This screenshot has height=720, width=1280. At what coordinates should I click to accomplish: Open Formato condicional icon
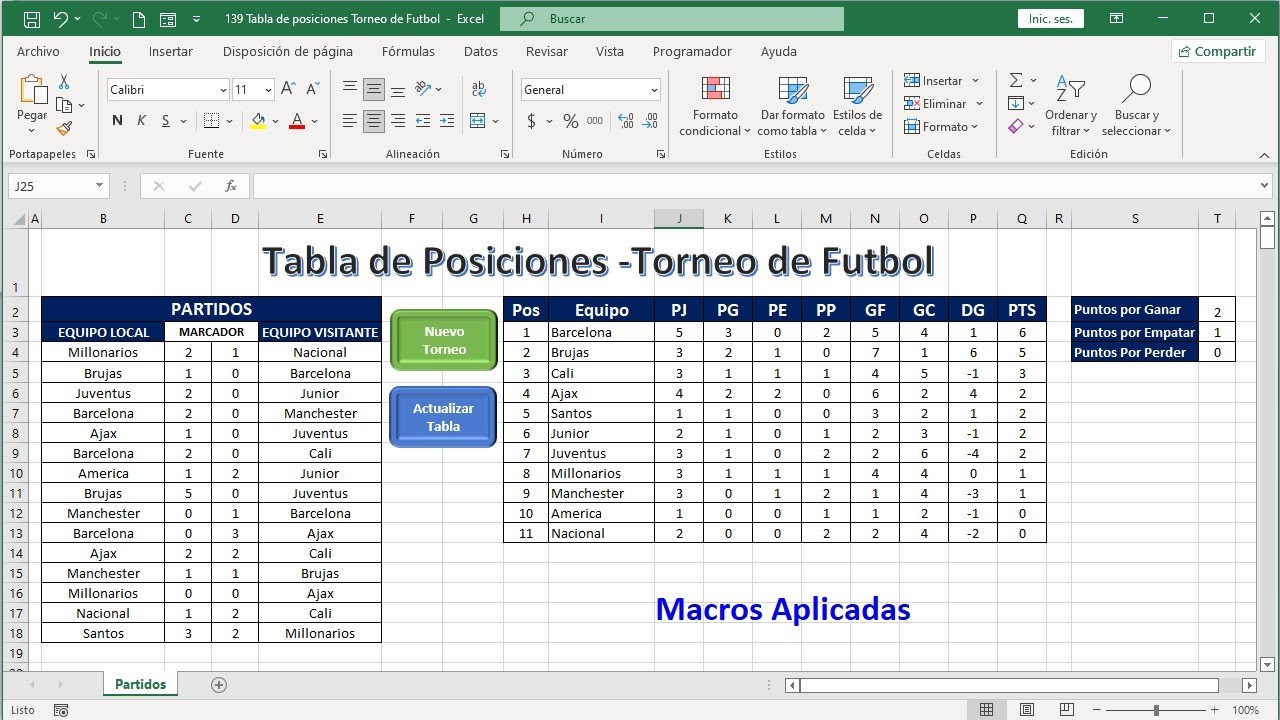tap(716, 90)
